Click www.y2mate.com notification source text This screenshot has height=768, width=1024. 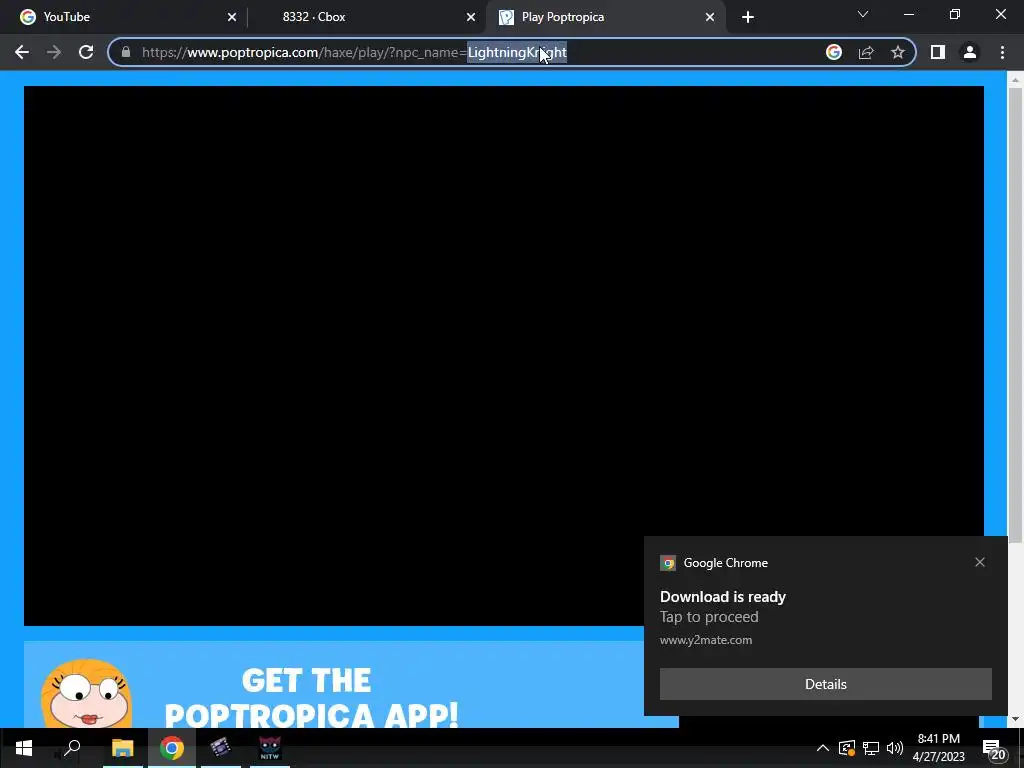click(x=705, y=640)
